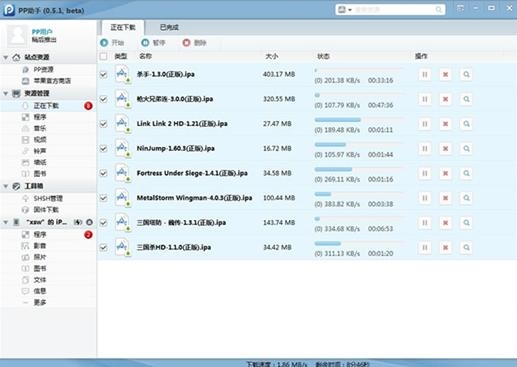Find Fortress Under Siege file via magnifier

point(466,173)
